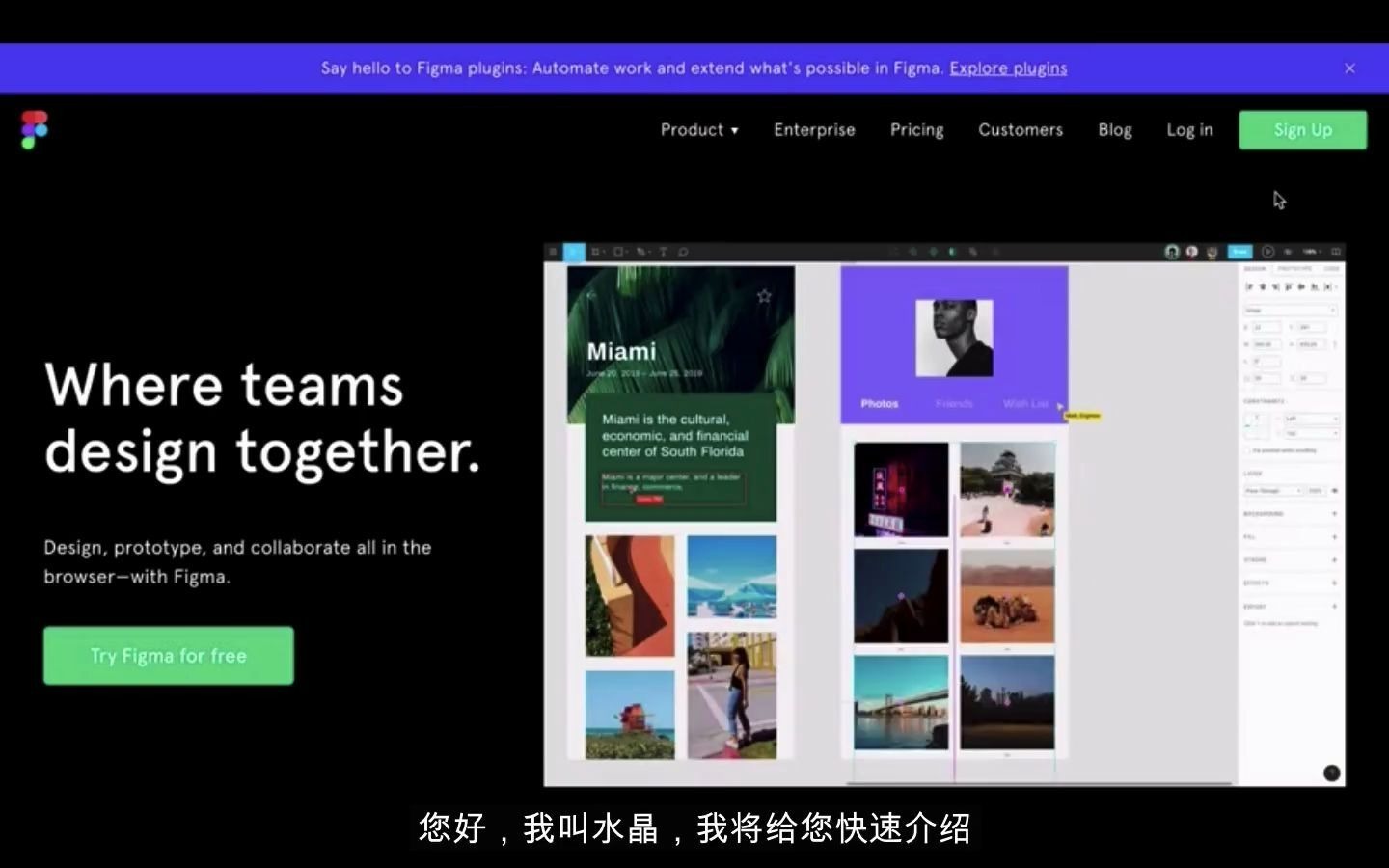Click the desert camels photo thumbnail
The image size is (1389, 868).
pyautogui.click(x=1007, y=596)
